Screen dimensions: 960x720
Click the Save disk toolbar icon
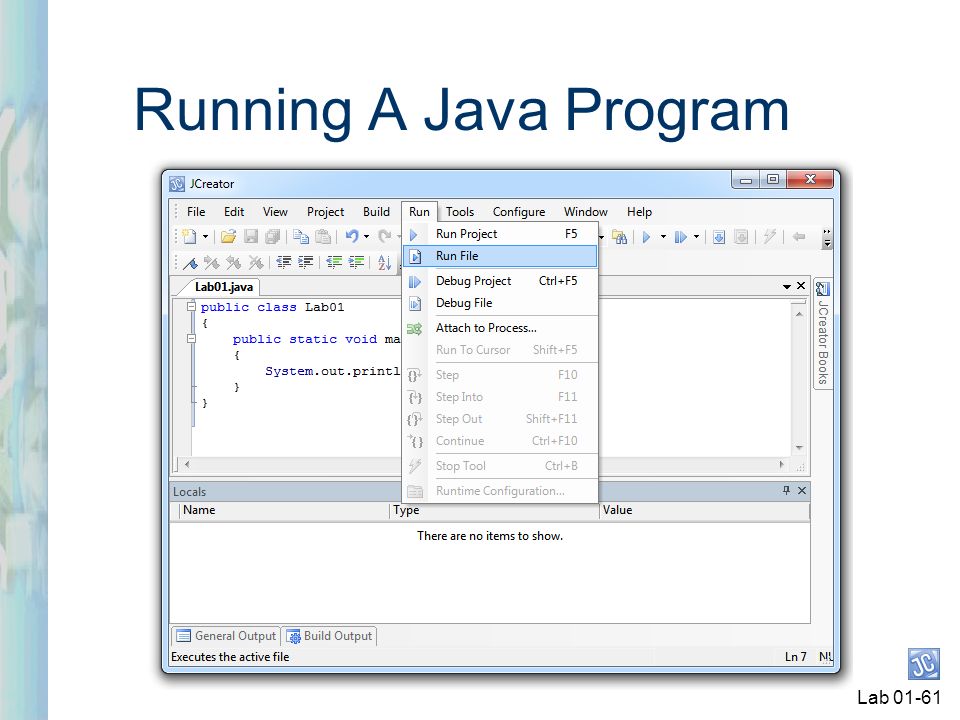click(x=250, y=236)
